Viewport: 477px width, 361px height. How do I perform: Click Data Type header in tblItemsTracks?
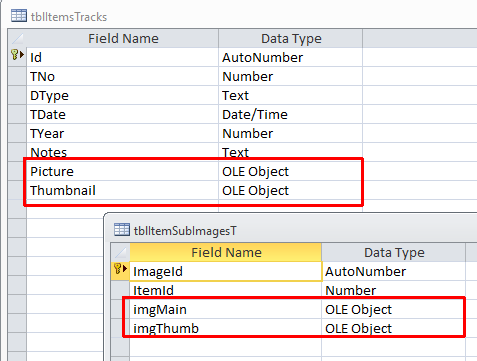[291, 39]
